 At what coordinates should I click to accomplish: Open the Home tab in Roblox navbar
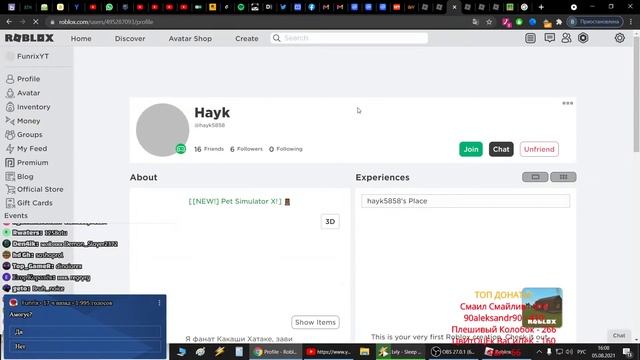coord(81,38)
